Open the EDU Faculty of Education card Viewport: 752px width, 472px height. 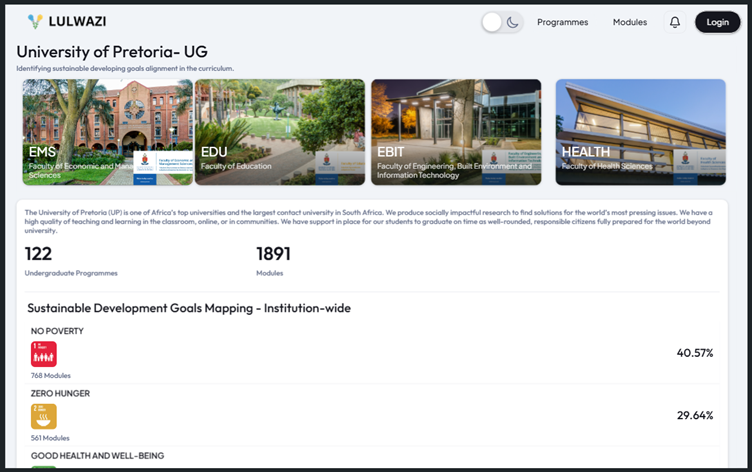280,132
